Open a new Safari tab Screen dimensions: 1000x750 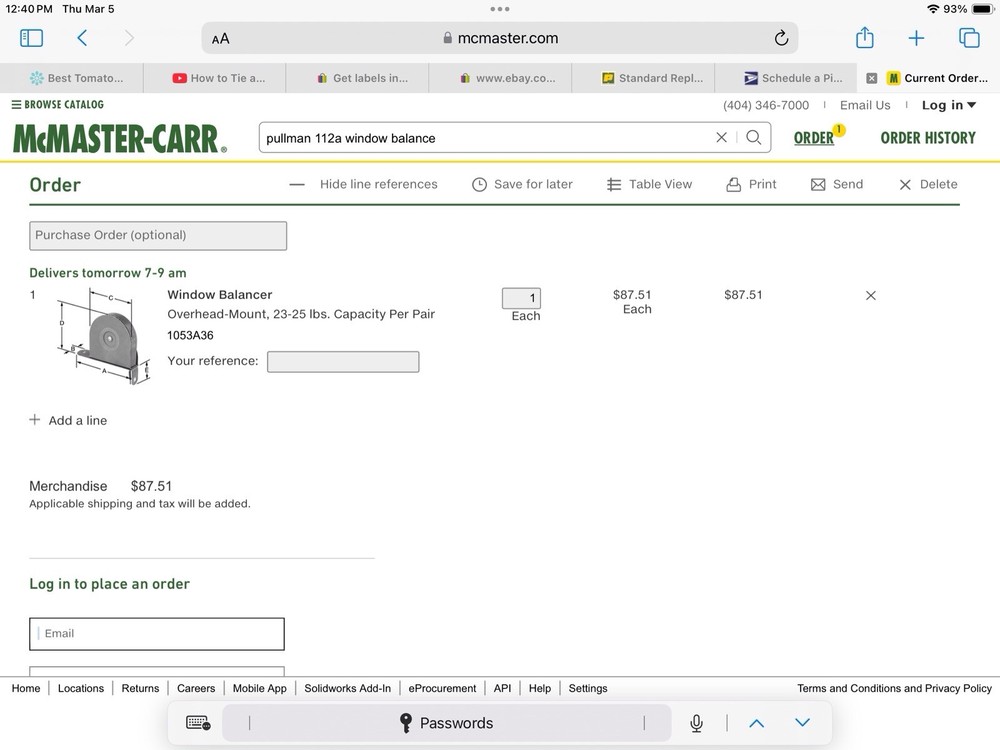click(916, 39)
